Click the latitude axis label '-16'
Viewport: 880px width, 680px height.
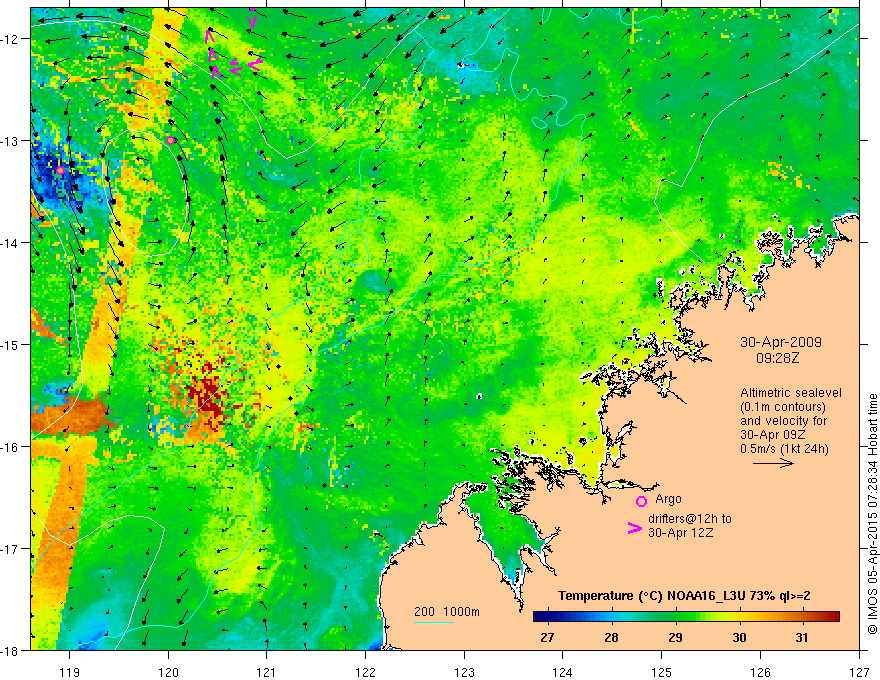(11, 447)
